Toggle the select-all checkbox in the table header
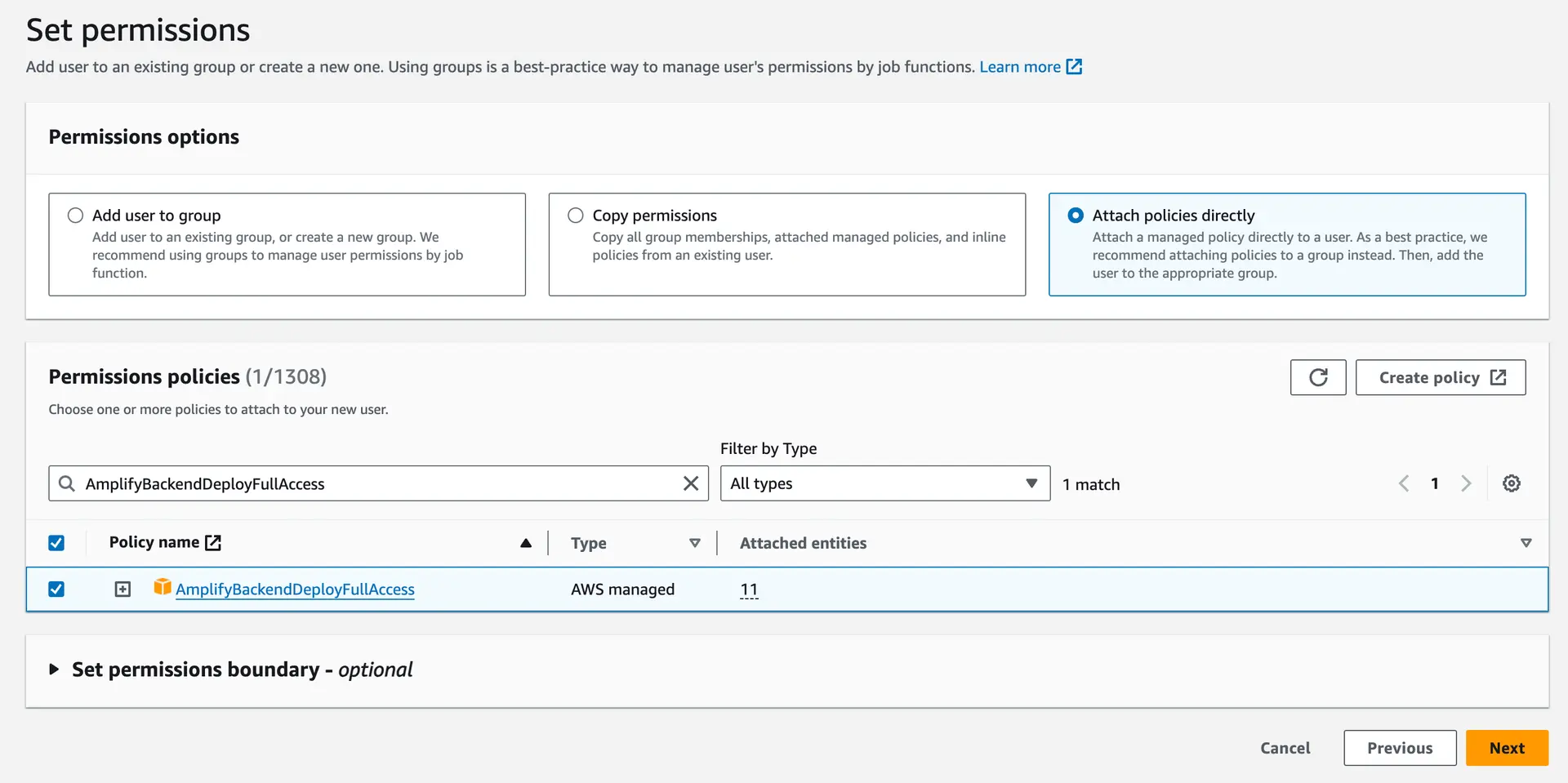The height and width of the screenshot is (783, 1568). [56, 543]
